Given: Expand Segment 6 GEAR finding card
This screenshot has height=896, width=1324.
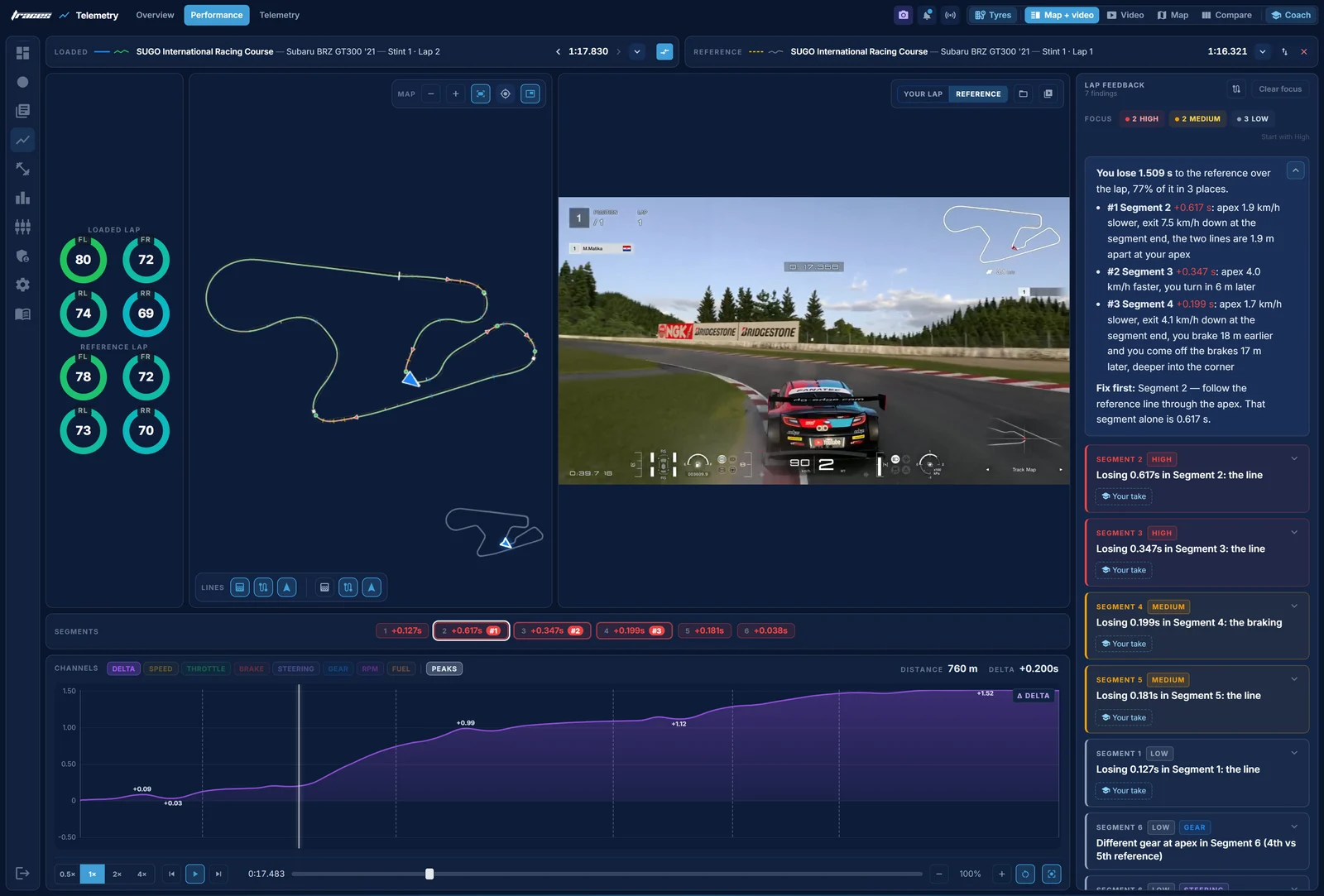Looking at the screenshot, I should tap(1294, 827).
